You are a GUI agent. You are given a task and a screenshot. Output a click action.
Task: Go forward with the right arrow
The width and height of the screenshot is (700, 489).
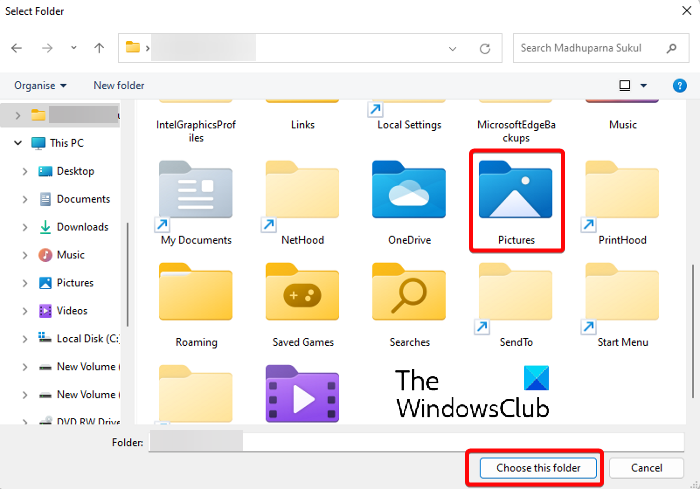coord(47,48)
